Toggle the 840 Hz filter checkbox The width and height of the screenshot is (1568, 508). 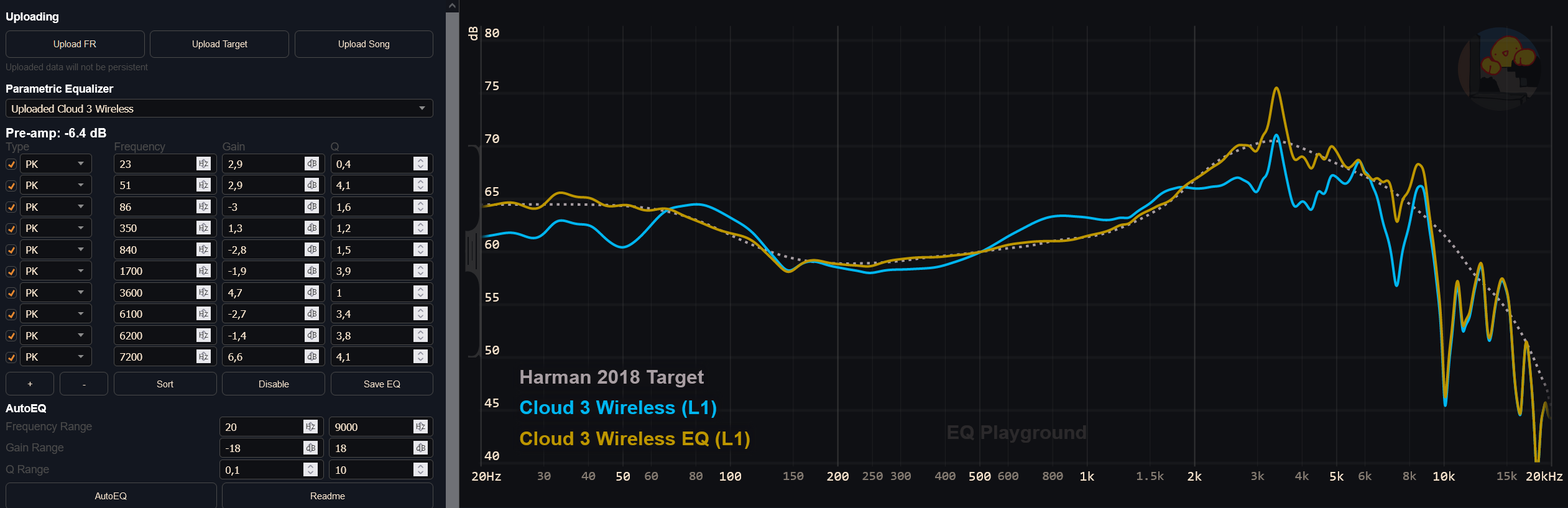pos(11,250)
